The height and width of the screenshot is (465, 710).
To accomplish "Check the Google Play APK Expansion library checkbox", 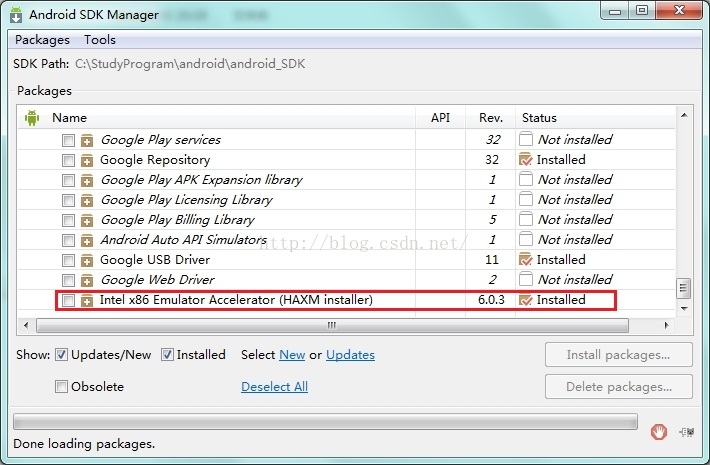I will pos(68,180).
